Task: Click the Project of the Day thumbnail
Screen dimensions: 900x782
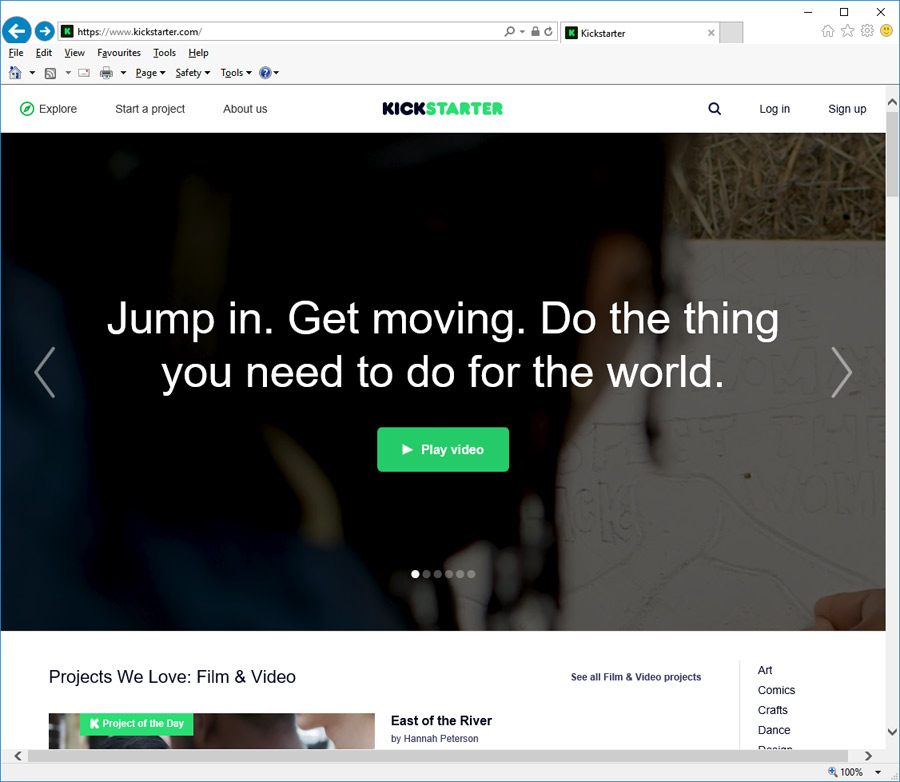Action: click(212, 731)
